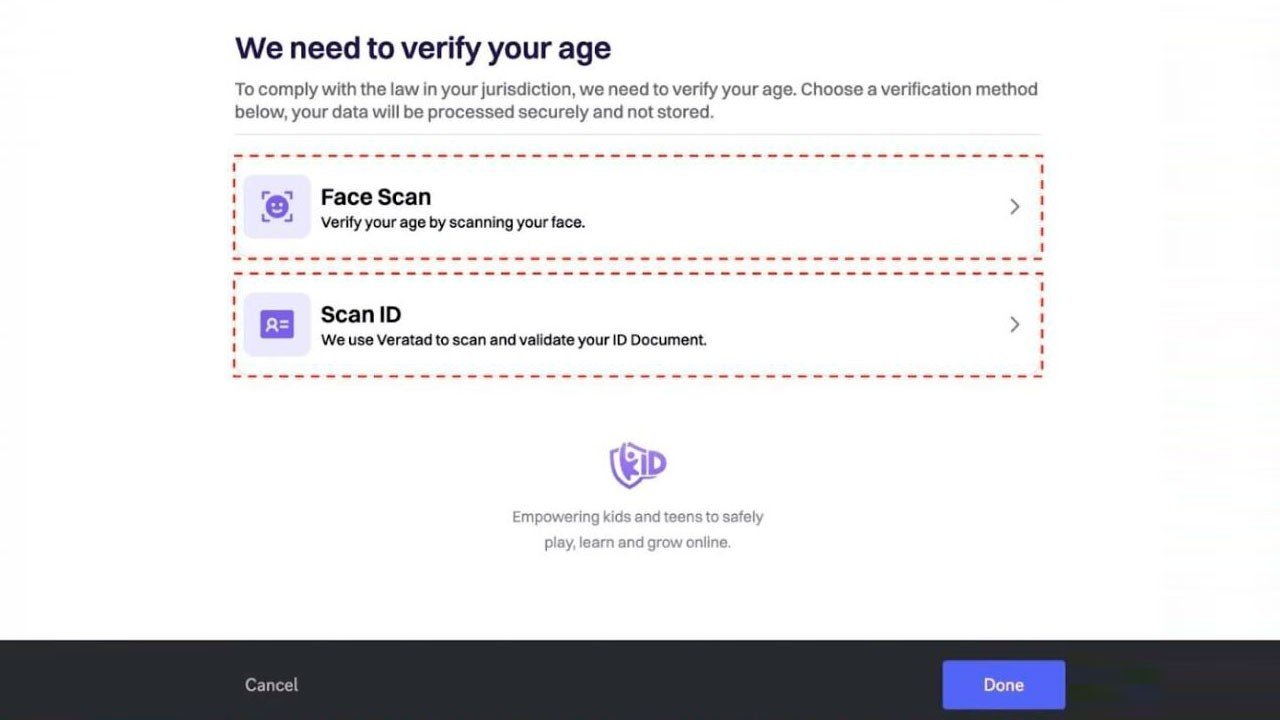Open Scan ID via its right chevron
Viewport: 1280px width, 720px height.
[1014, 324]
